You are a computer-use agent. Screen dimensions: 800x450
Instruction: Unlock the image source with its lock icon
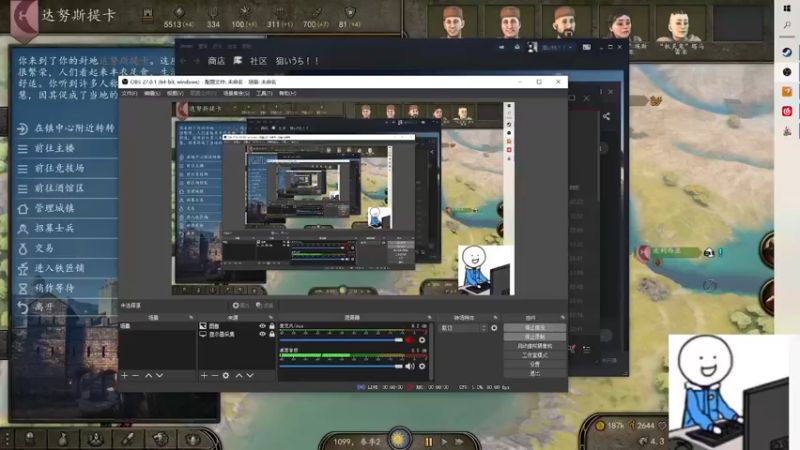(272, 326)
